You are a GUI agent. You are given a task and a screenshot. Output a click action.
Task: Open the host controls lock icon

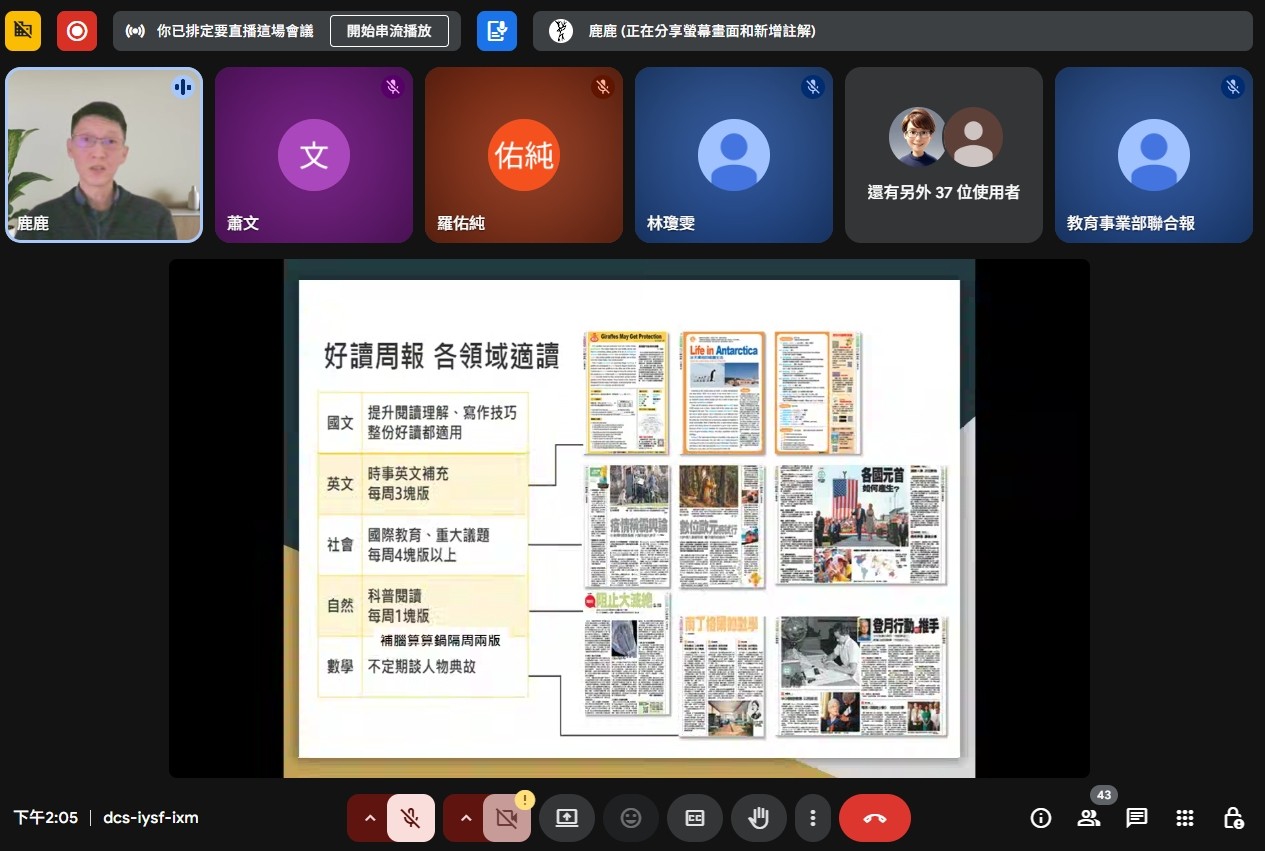(1232, 818)
